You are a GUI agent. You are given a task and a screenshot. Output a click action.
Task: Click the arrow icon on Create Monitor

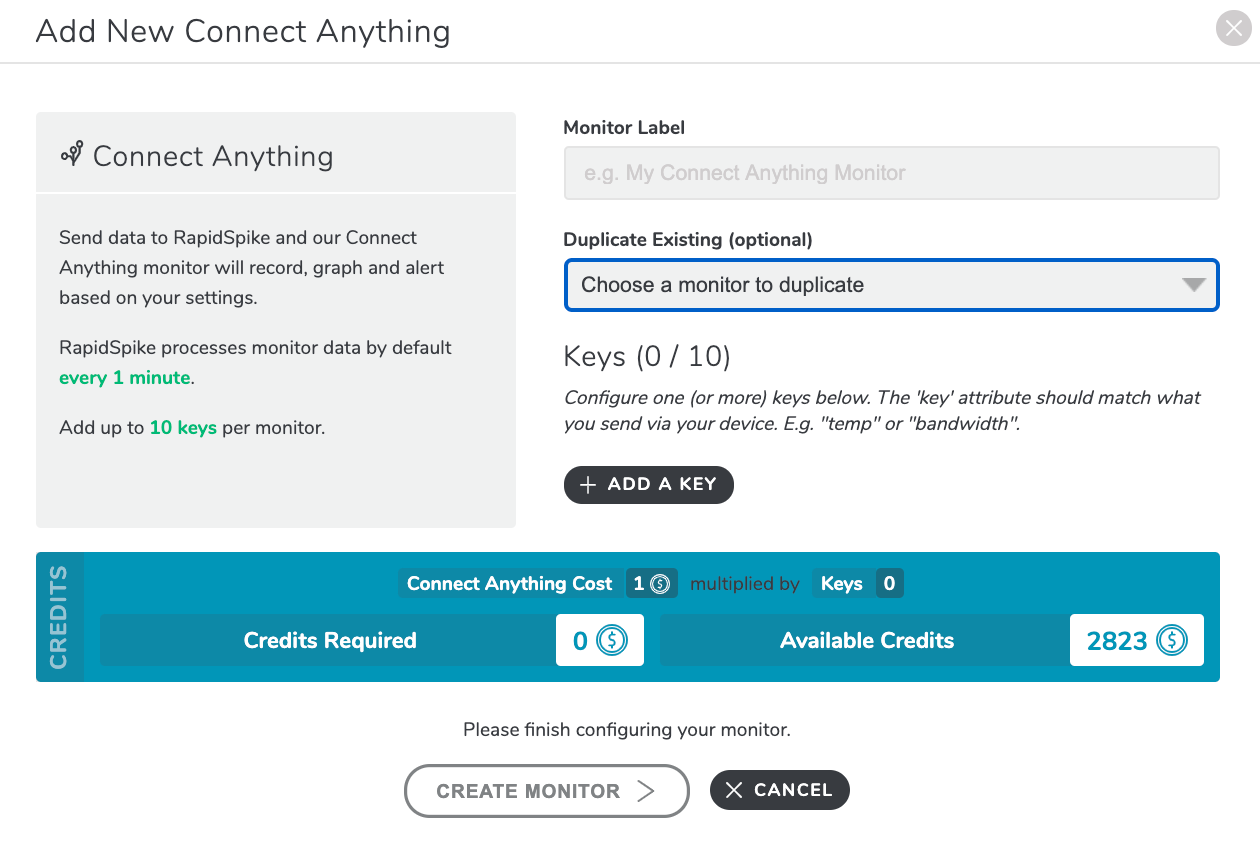click(646, 791)
